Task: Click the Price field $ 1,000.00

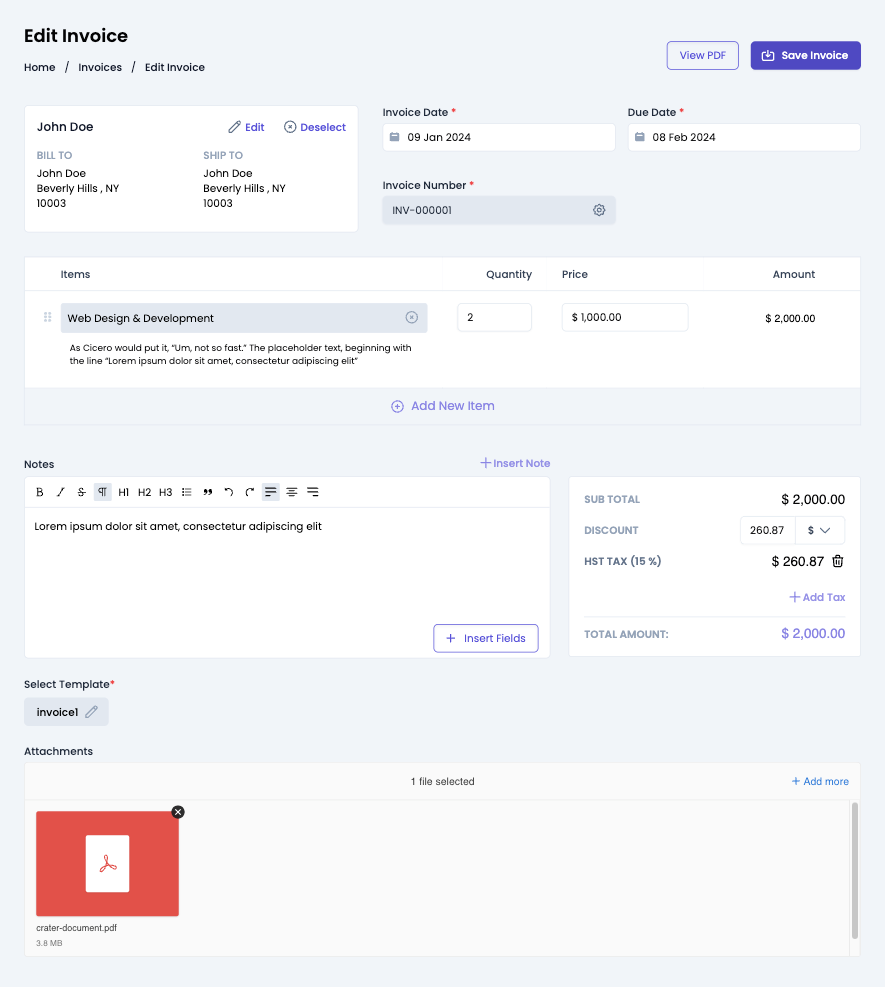Action: (x=625, y=317)
